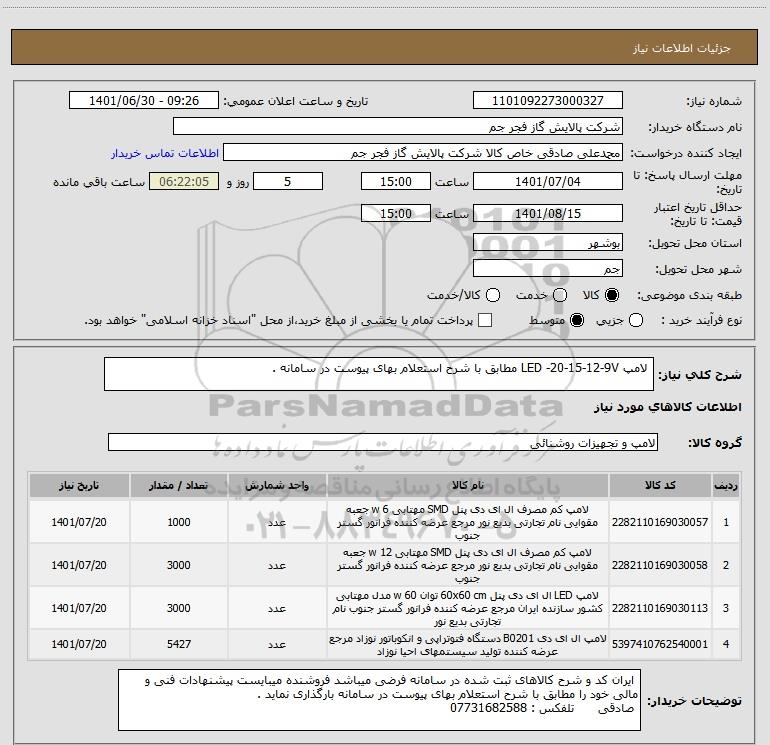The height and width of the screenshot is (745, 770).
Task: Click quantity 5427 in row 4
Action: (x=179, y=644)
